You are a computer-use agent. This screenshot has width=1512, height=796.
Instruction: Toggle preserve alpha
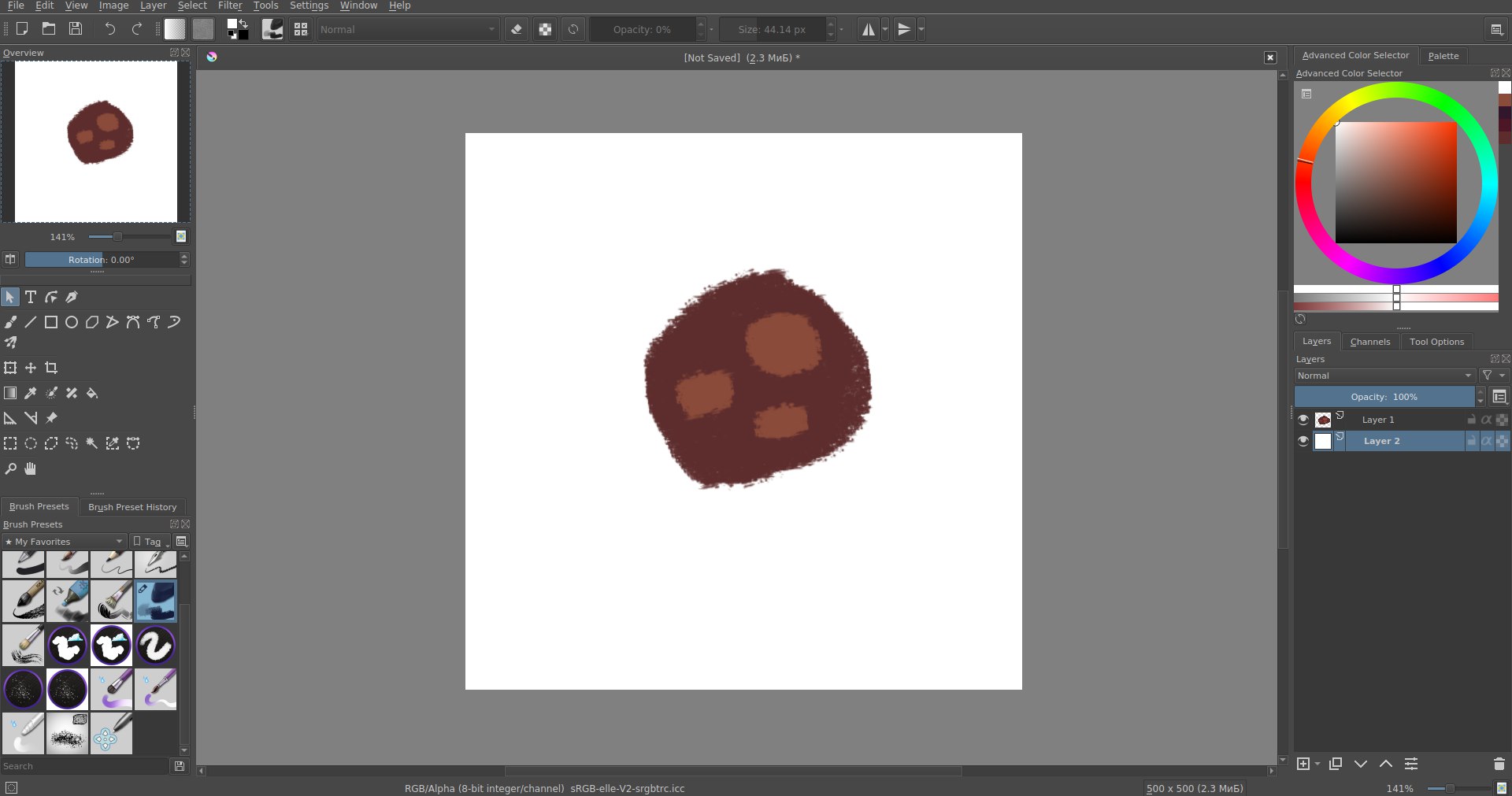[545, 29]
